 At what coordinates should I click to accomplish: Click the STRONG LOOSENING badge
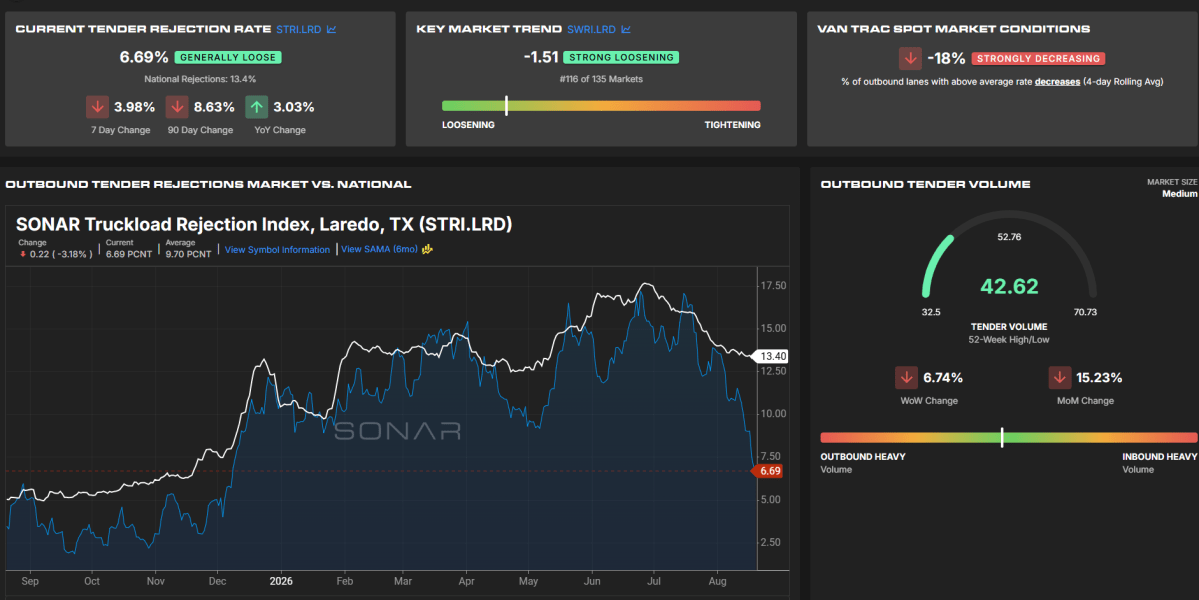pos(621,57)
